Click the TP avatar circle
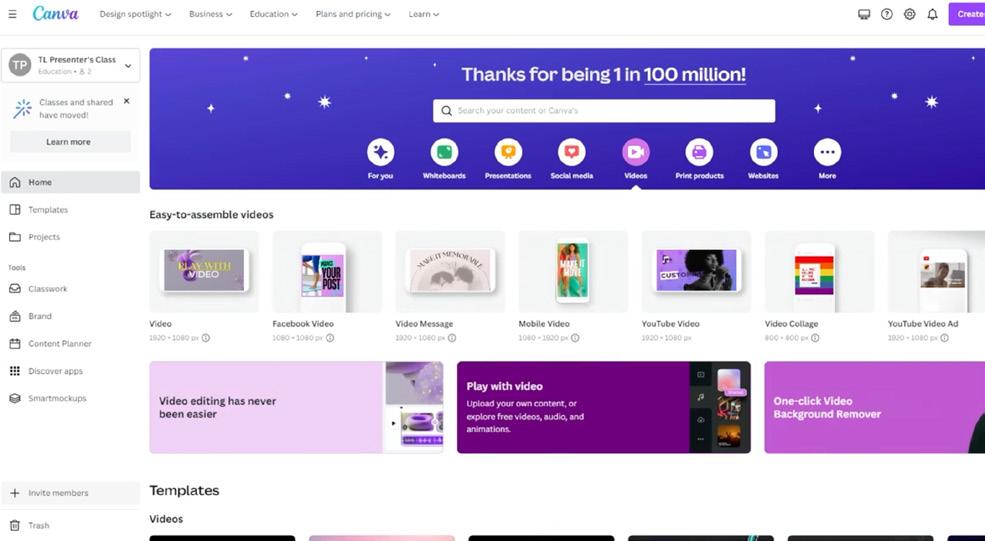The image size is (985, 541). click(x=20, y=65)
